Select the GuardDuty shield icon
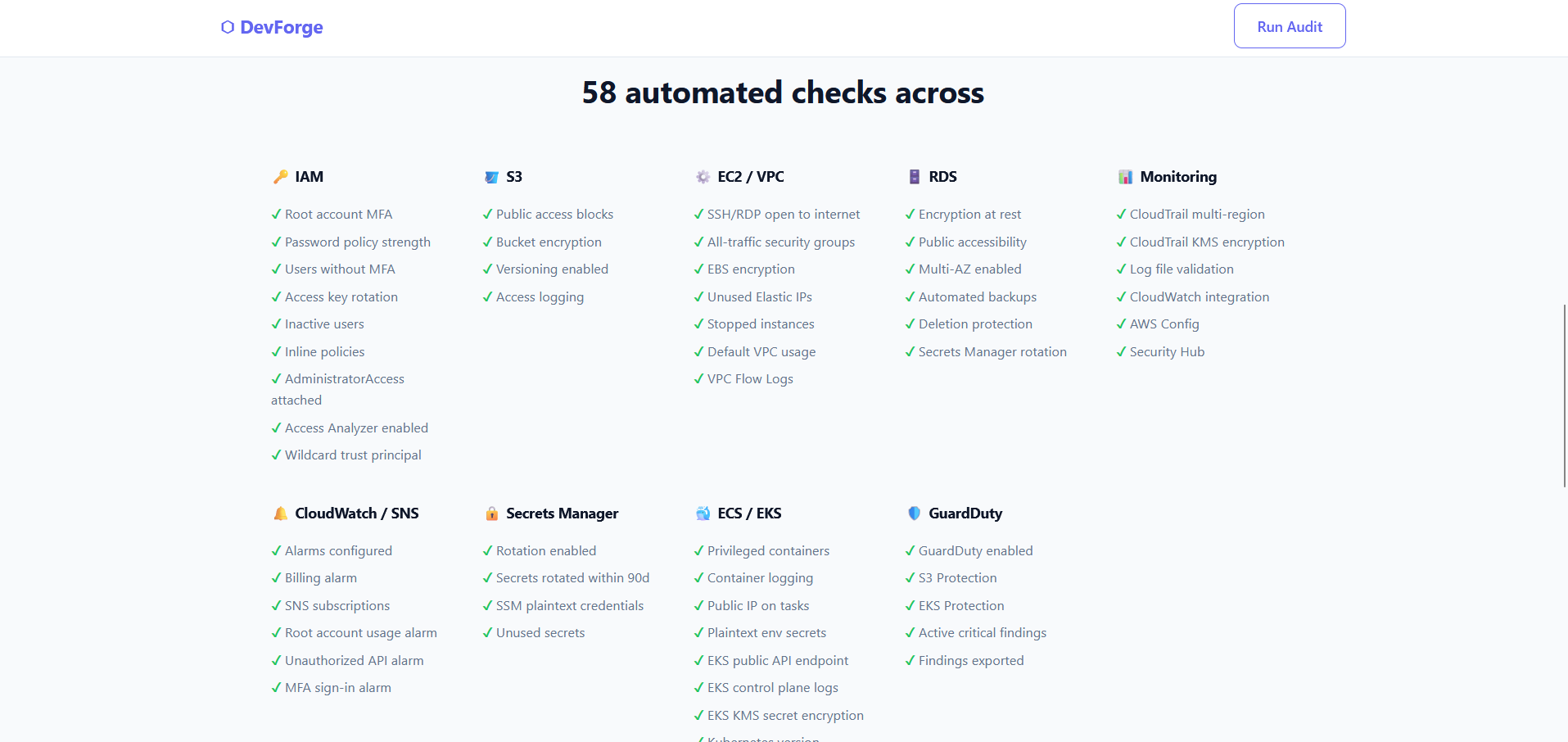 click(914, 513)
